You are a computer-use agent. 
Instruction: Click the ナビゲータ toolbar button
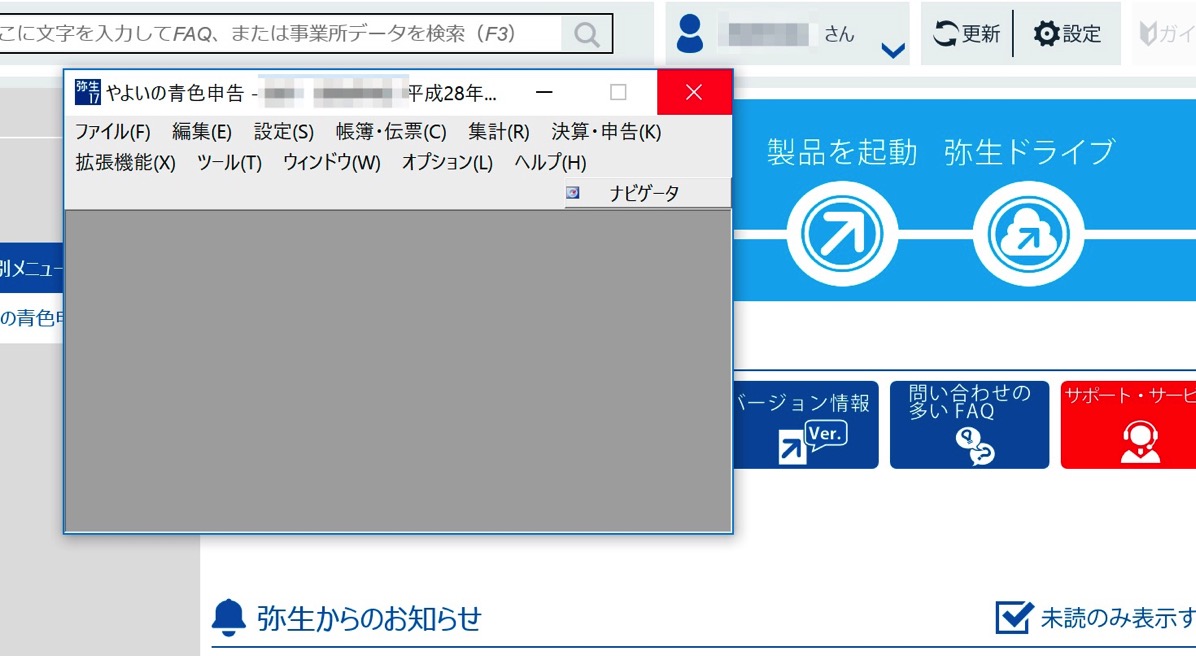coord(647,193)
